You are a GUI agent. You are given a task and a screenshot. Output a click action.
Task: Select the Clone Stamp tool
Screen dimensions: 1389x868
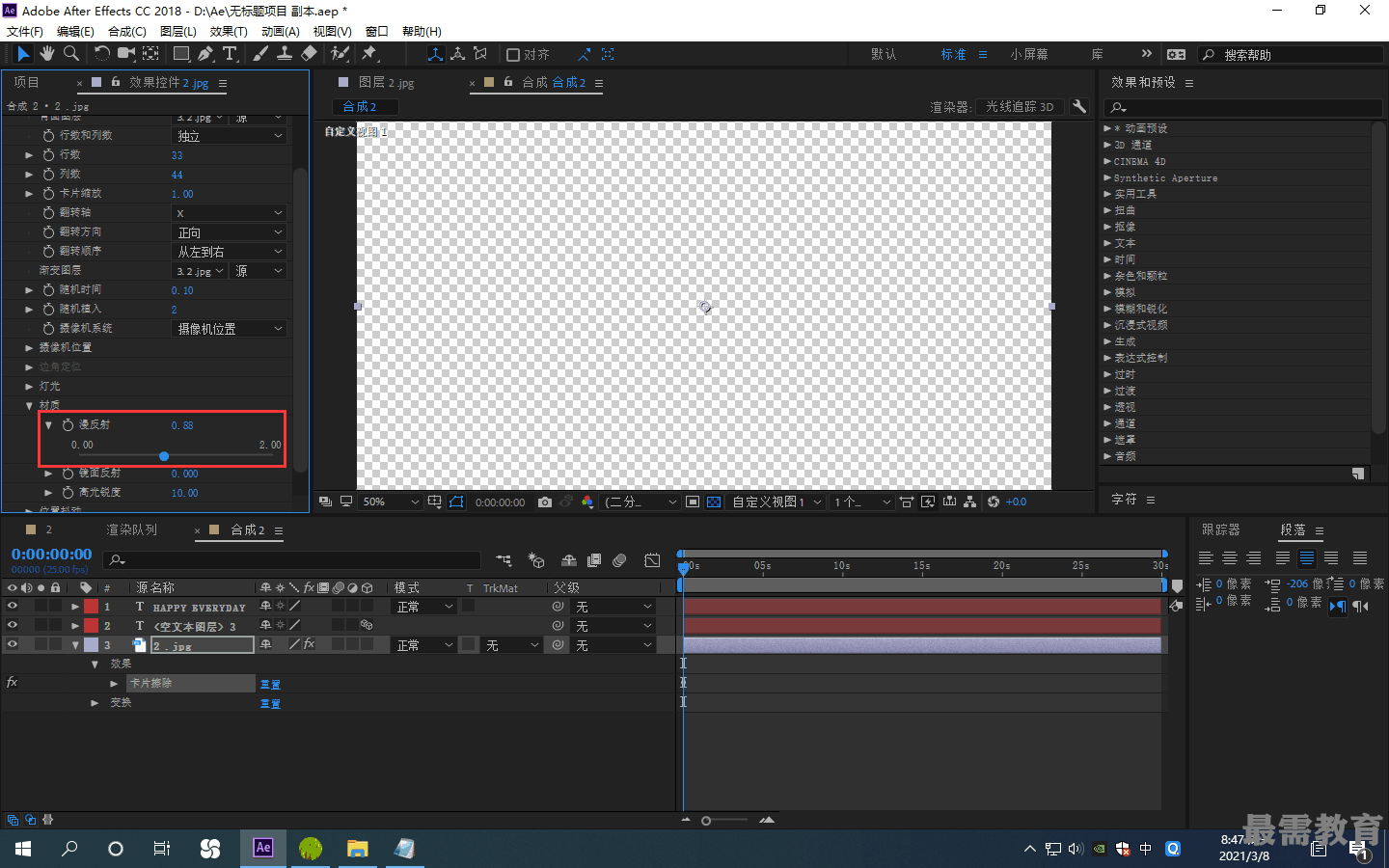pos(285,54)
